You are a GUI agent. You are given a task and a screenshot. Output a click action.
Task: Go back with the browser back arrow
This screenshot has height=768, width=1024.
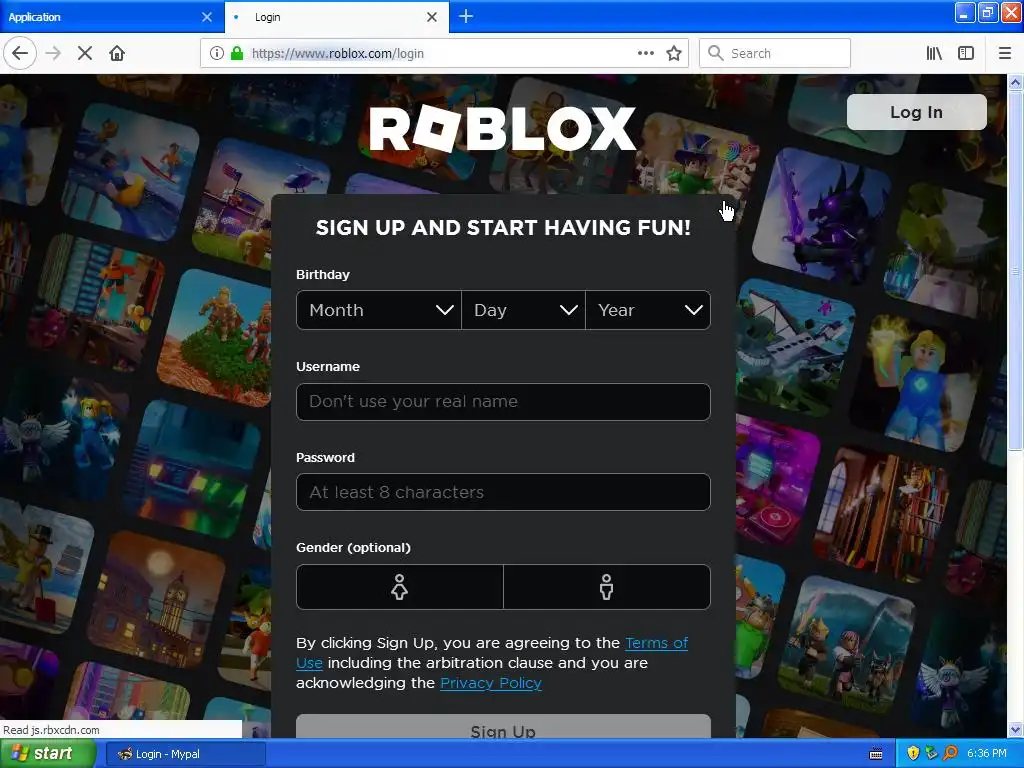(20, 54)
